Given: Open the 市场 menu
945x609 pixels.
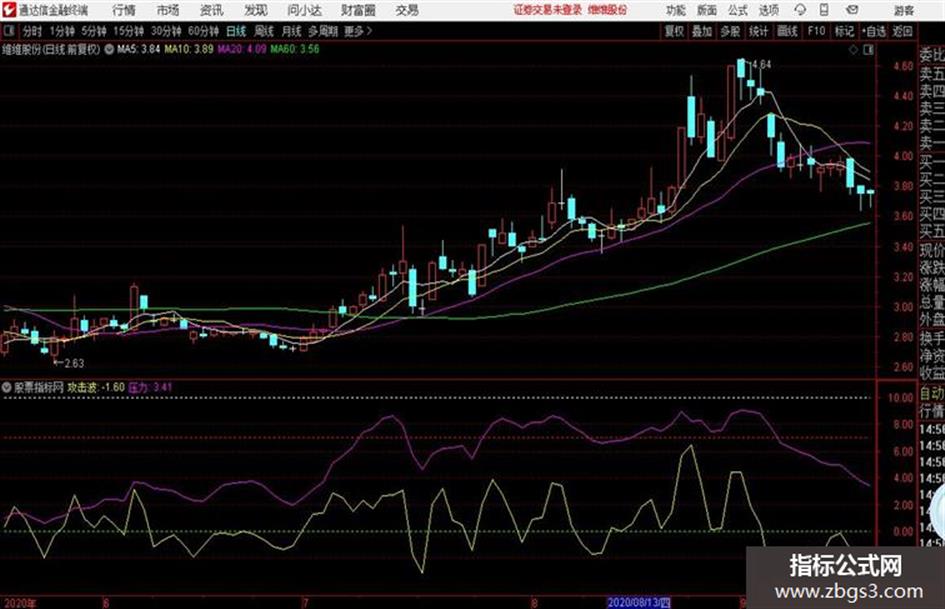Looking at the screenshot, I should 168,10.
